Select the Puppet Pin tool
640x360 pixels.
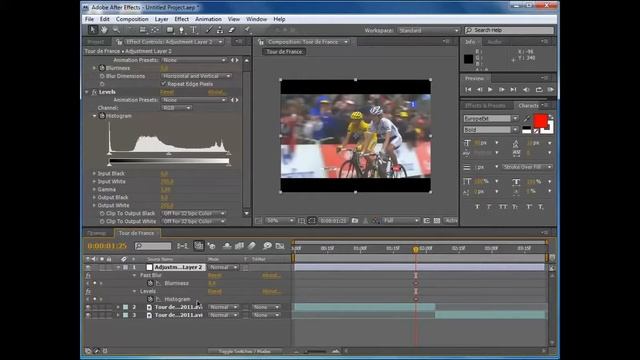pos(247,30)
